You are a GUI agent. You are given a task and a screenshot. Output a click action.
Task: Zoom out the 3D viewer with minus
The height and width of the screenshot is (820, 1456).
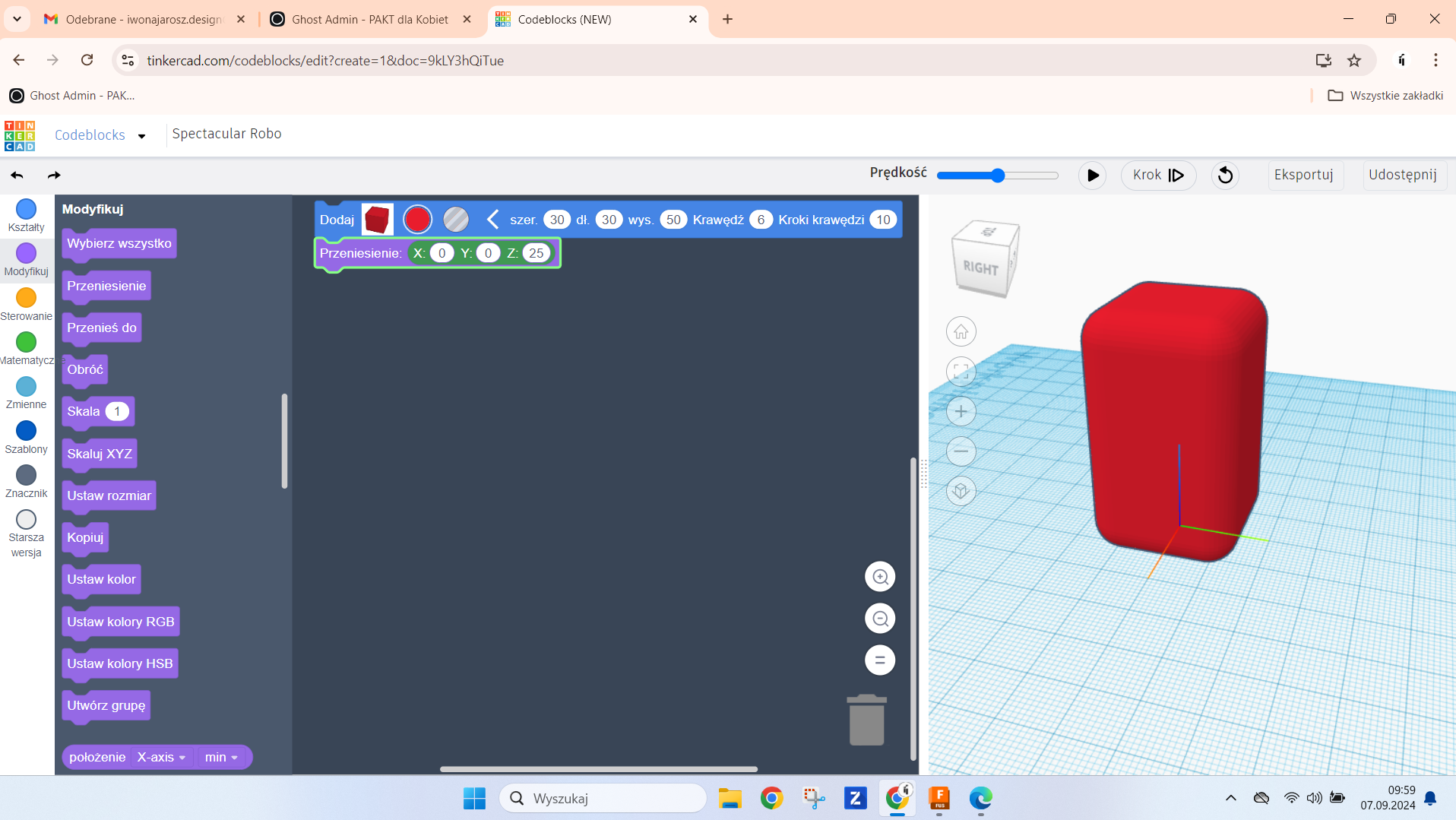pyautogui.click(x=961, y=451)
